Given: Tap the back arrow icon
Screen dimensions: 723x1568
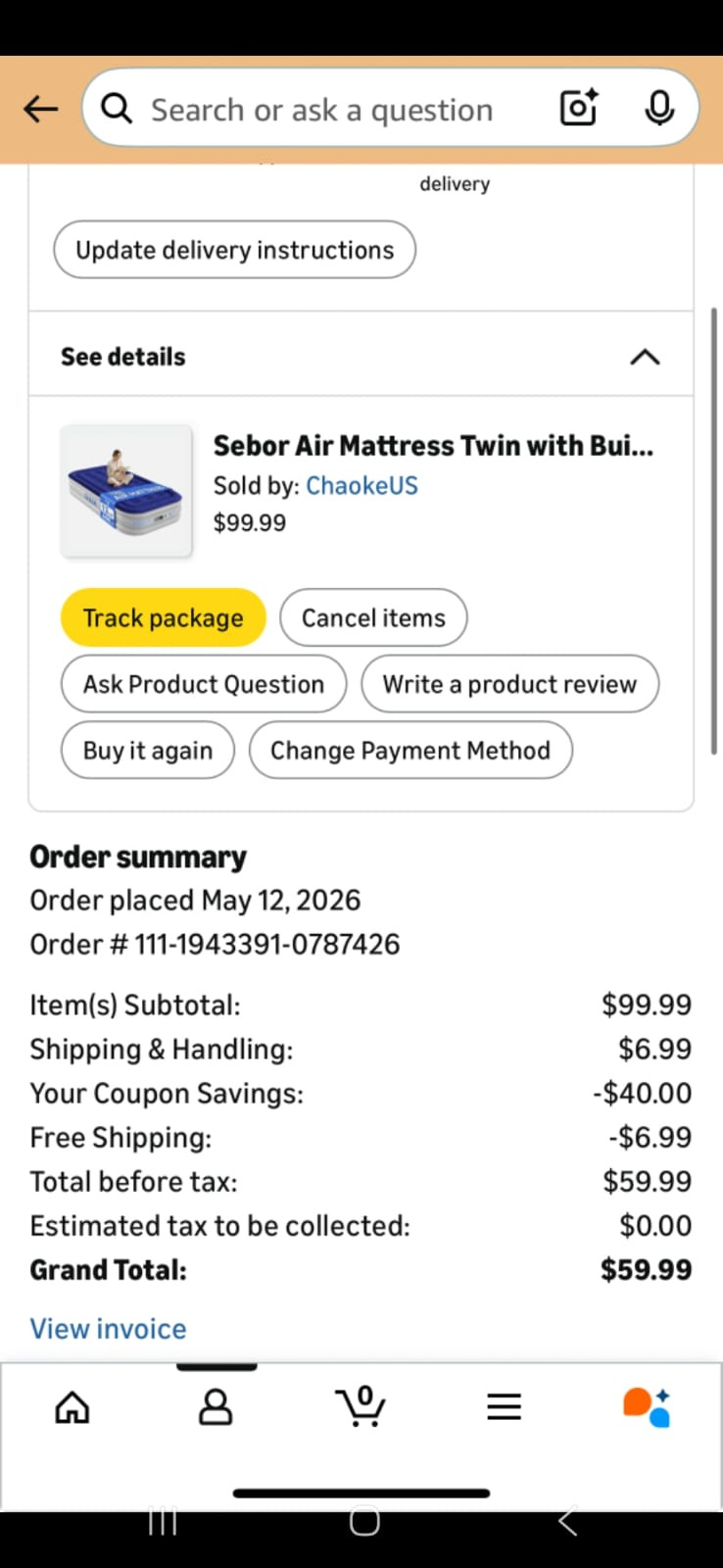Looking at the screenshot, I should pyautogui.click(x=41, y=109).
